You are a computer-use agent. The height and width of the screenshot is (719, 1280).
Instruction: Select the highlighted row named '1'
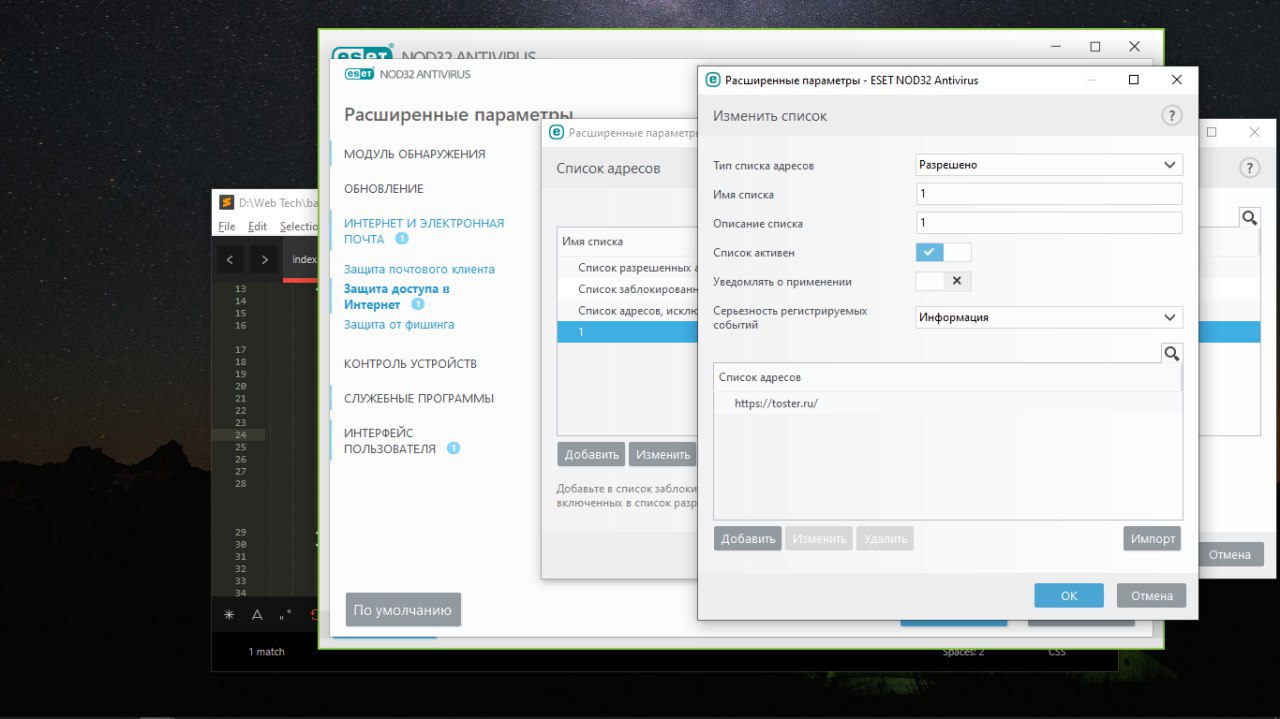coord(627,332)
